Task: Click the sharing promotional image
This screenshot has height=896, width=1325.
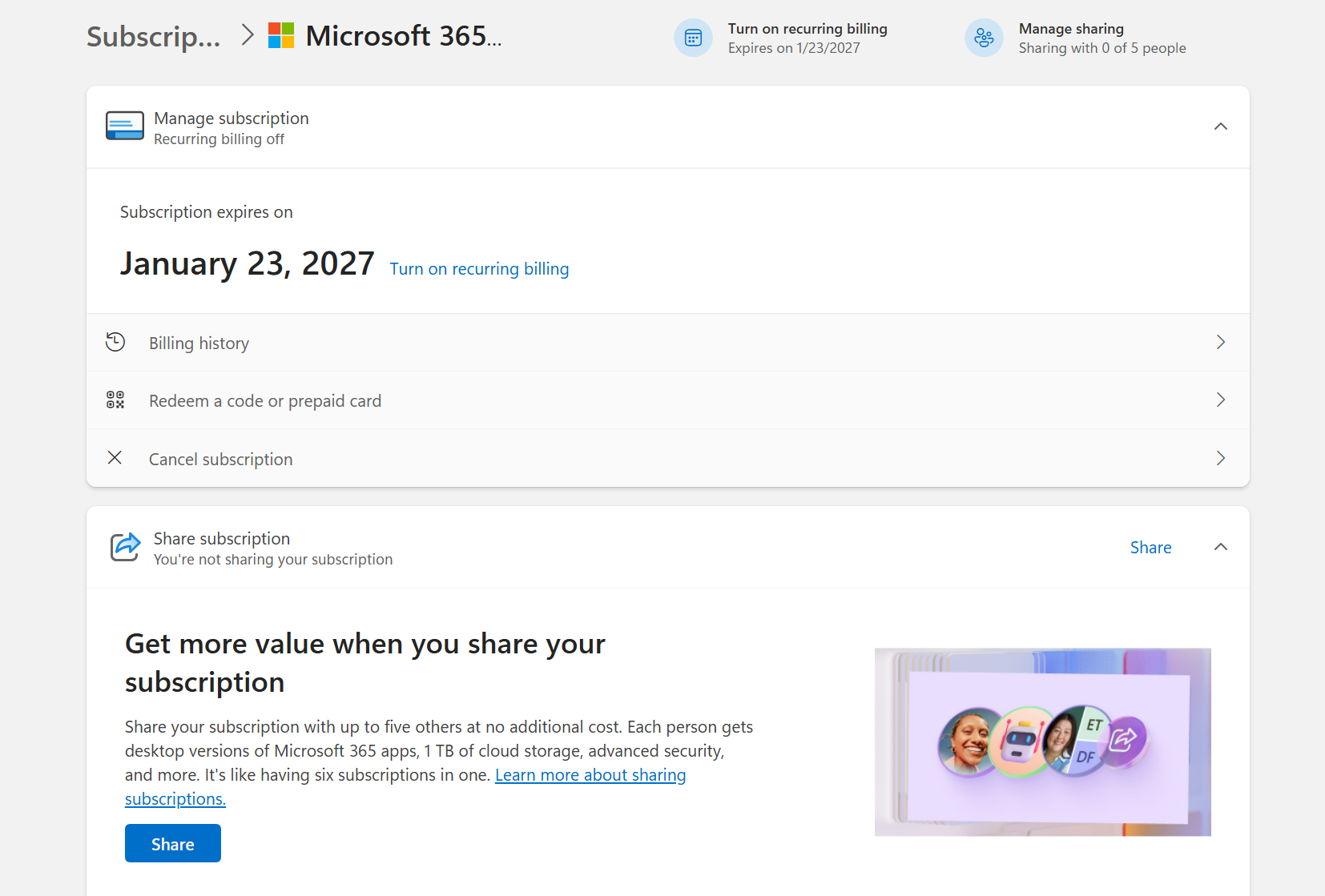Action: 1041,742
